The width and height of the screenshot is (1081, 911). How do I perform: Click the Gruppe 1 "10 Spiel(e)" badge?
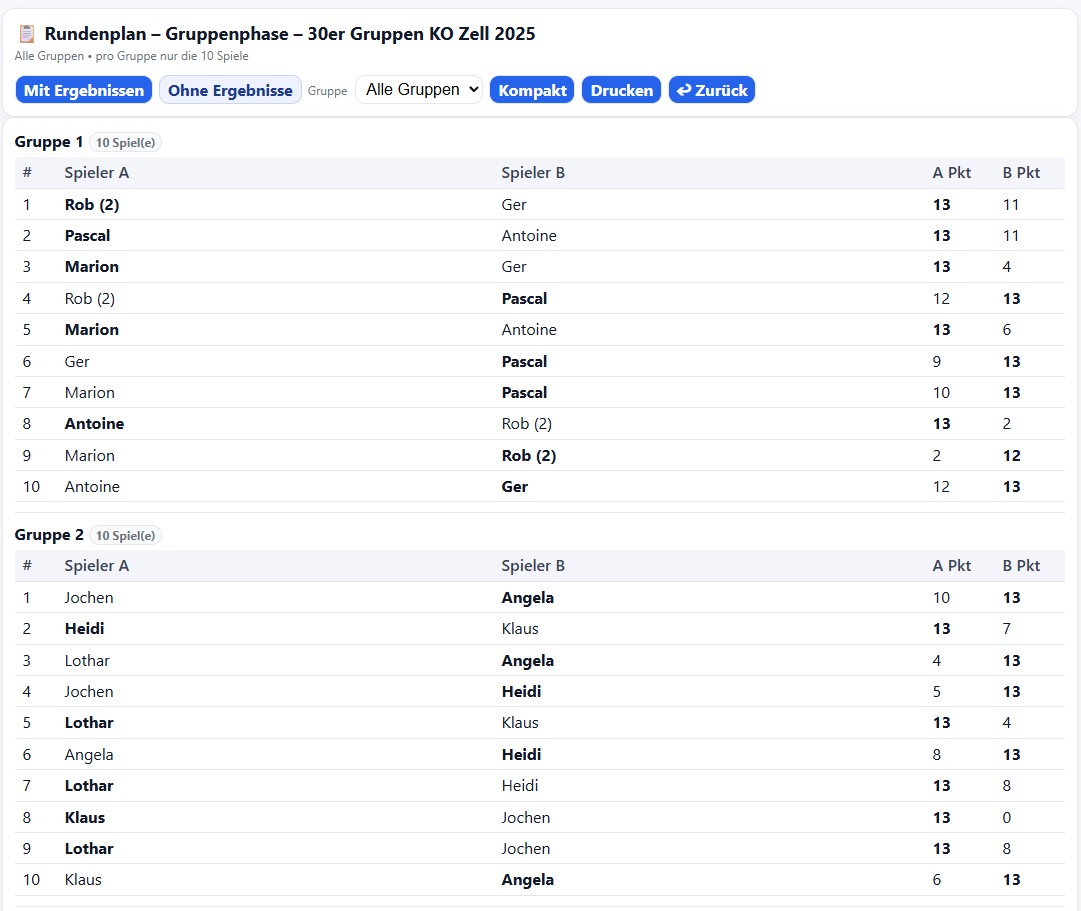point(125,143)
